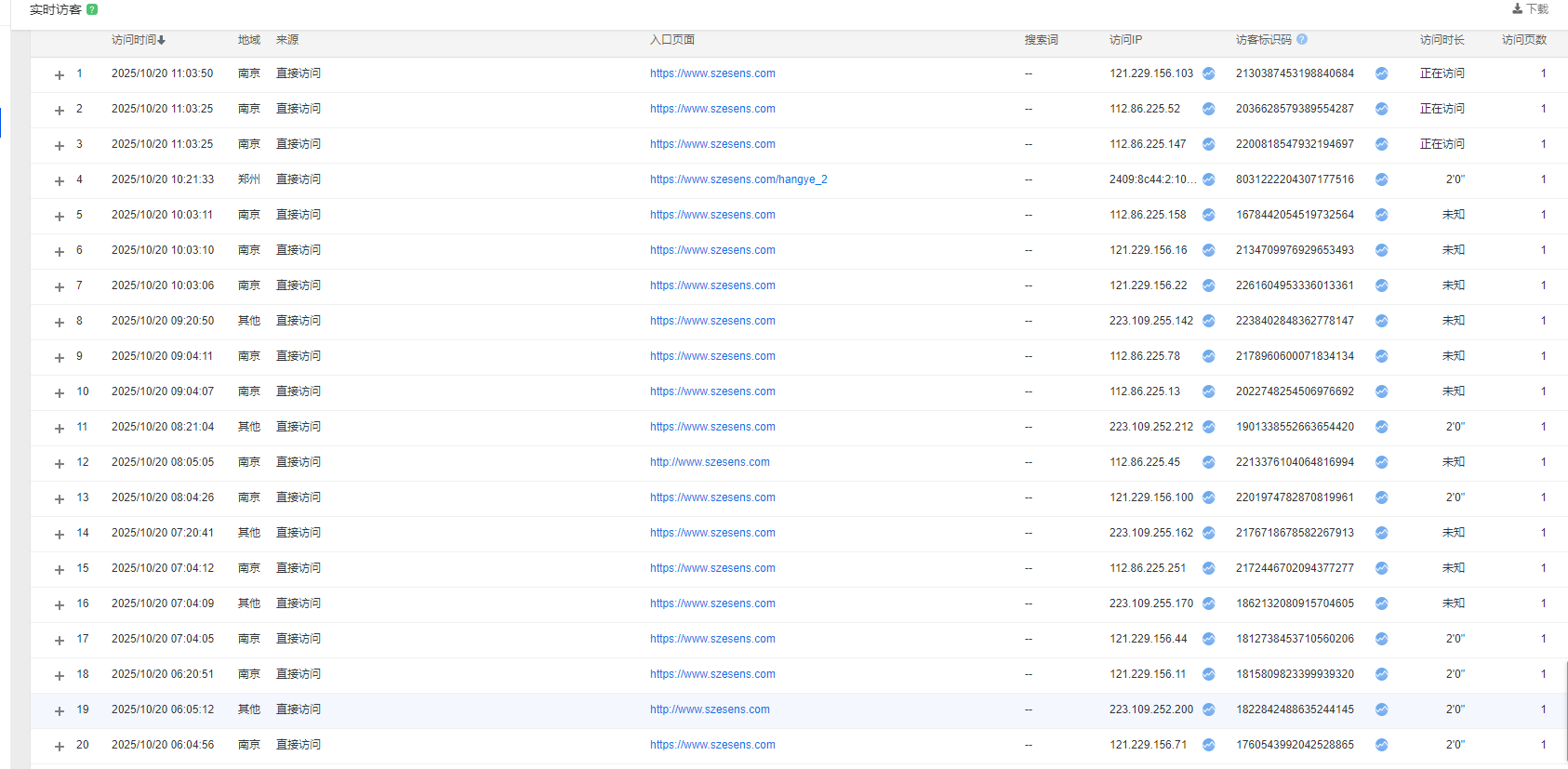
Task: Open the szesens.com/hangye_2 entry page link
Action: 738,179
